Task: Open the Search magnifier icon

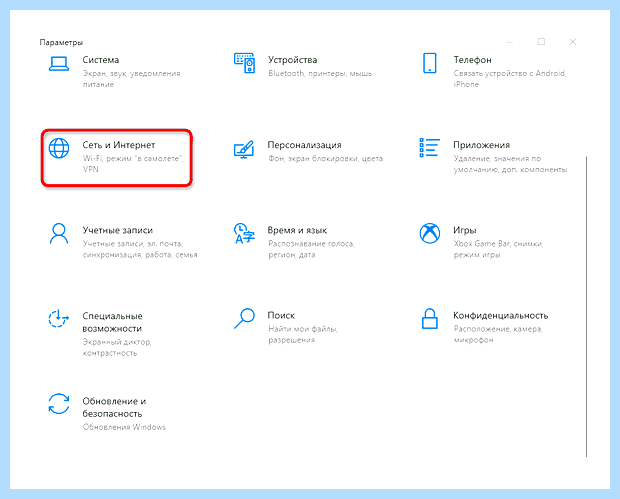Action: tap(244, 319)
